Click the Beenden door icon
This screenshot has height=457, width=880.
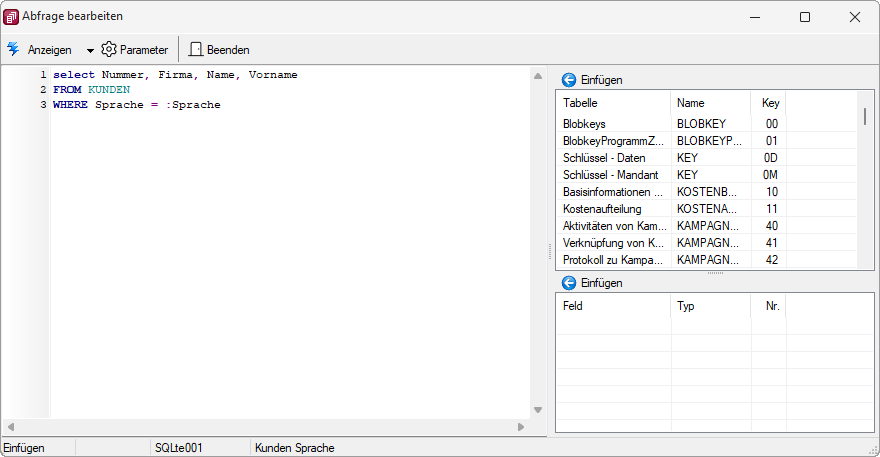pyautogui.click(x=195, y=49)
